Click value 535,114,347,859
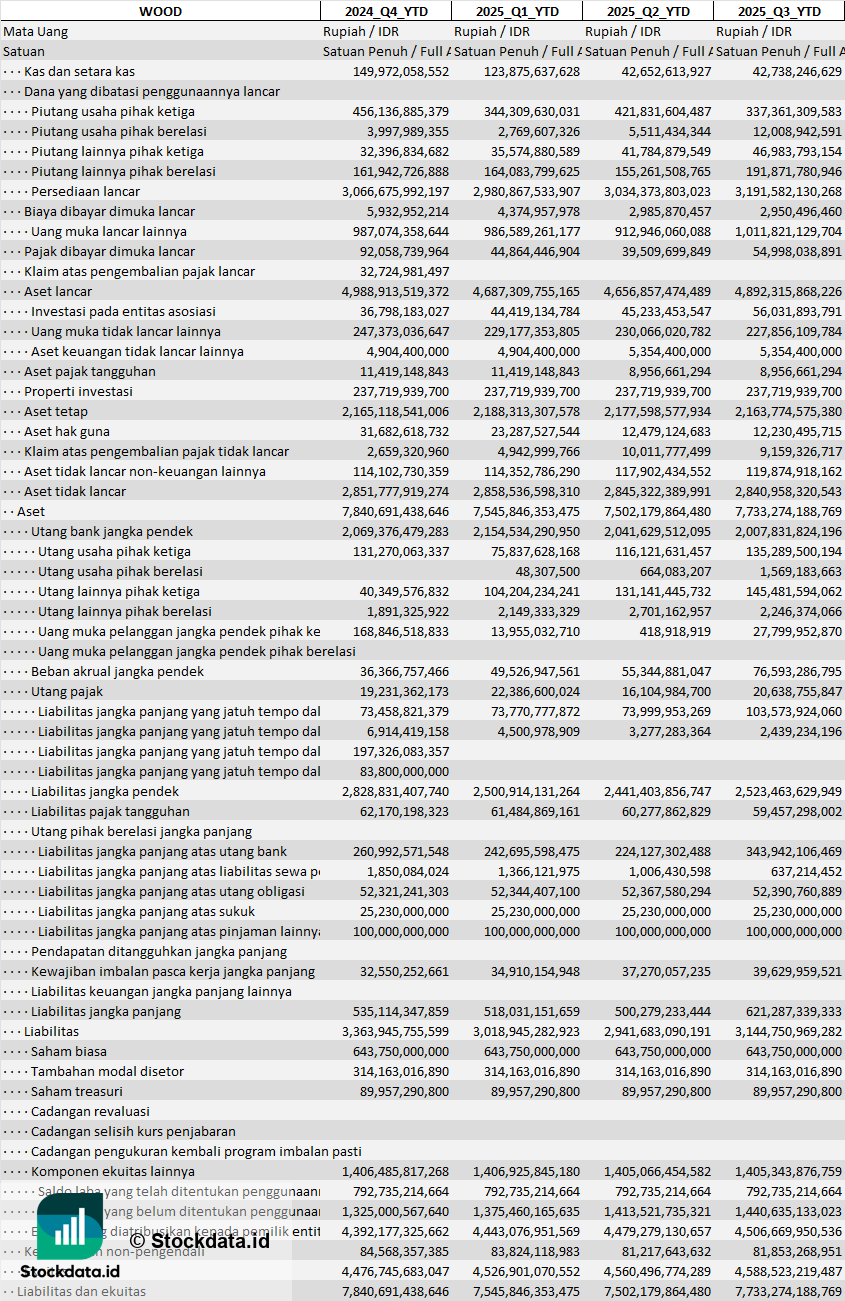The width and height of the screenshot is (845, 1301). [401, 1011]
